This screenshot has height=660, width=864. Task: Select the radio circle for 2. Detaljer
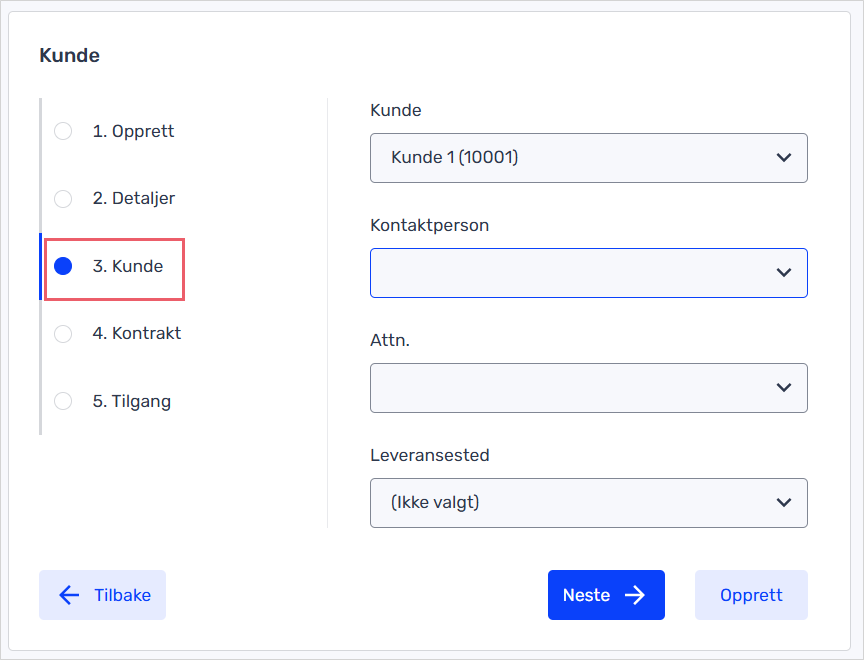tap(63, 198)
